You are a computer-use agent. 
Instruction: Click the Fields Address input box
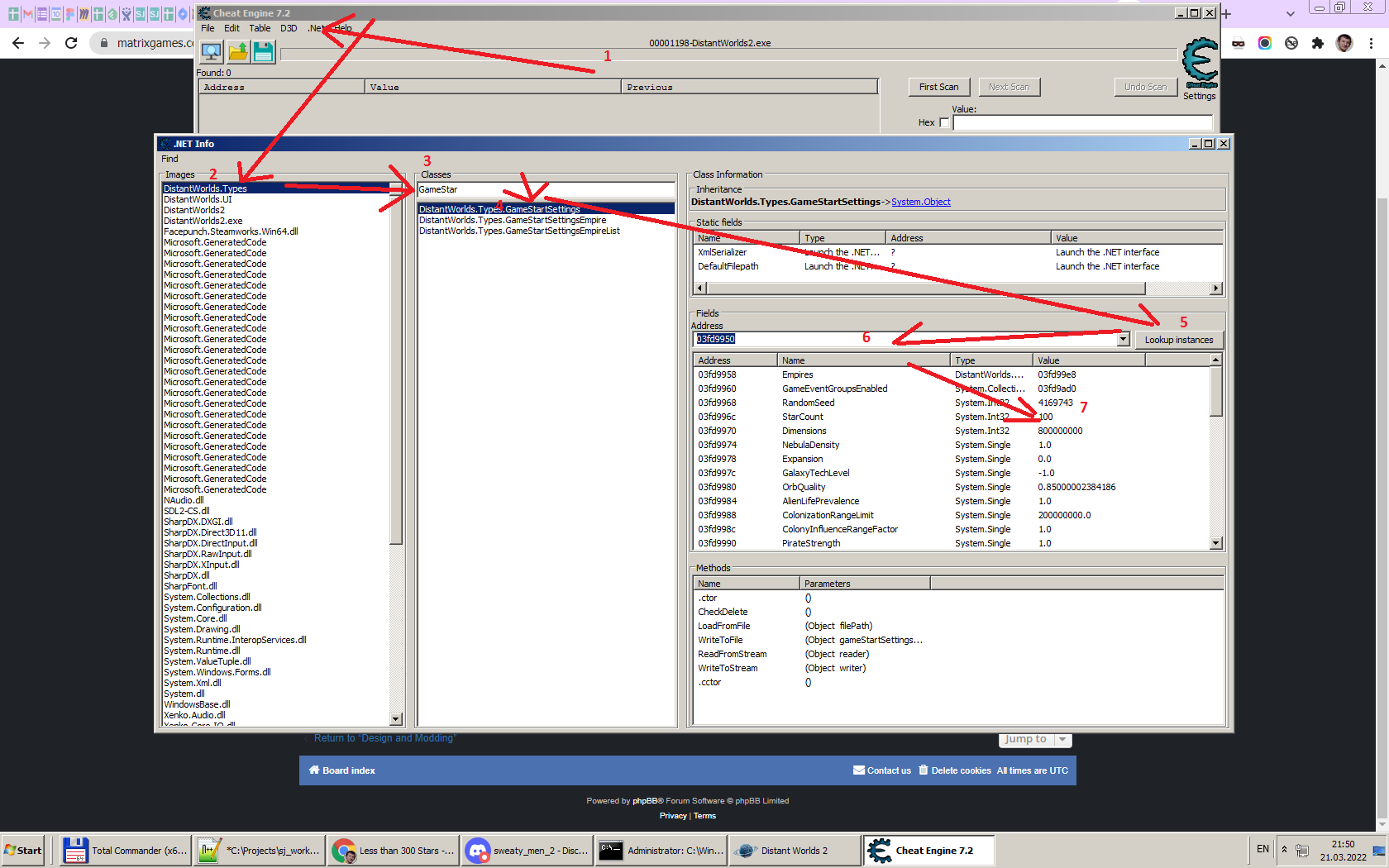point(904,339)
